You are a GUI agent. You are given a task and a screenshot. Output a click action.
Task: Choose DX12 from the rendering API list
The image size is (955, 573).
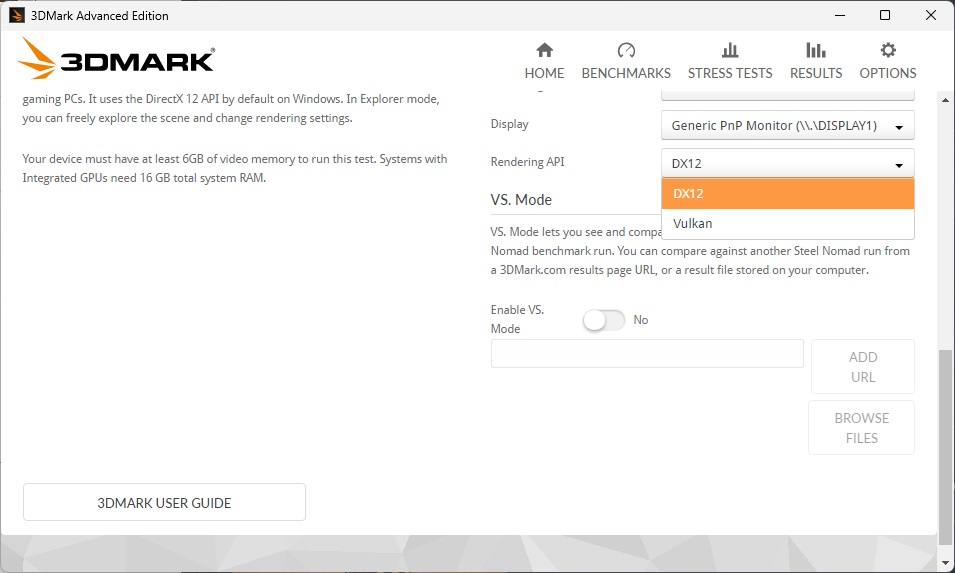788,194
